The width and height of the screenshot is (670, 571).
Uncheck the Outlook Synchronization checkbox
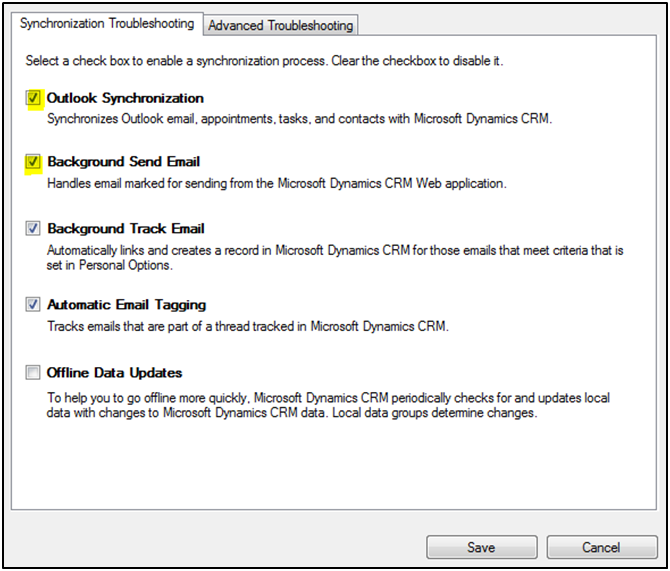click(34, 98)
